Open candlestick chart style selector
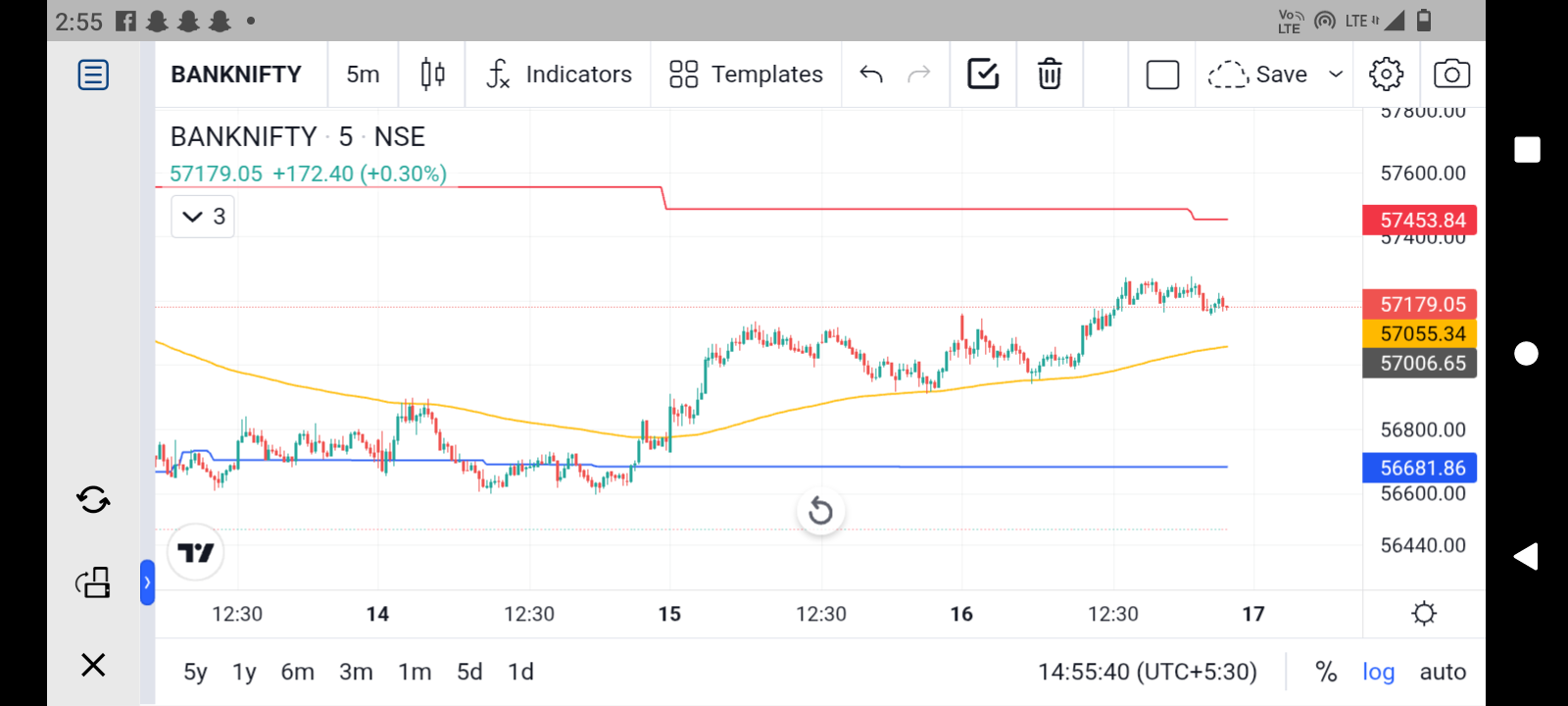 click(x=432, y=75)
